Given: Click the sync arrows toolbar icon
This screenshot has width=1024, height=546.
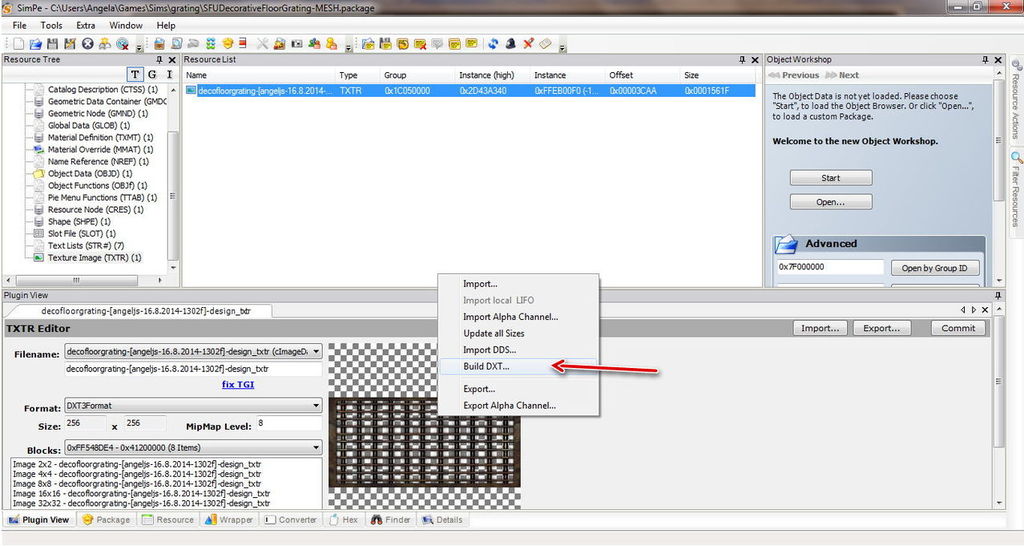Looking at the screenshot, I should 493,44.
